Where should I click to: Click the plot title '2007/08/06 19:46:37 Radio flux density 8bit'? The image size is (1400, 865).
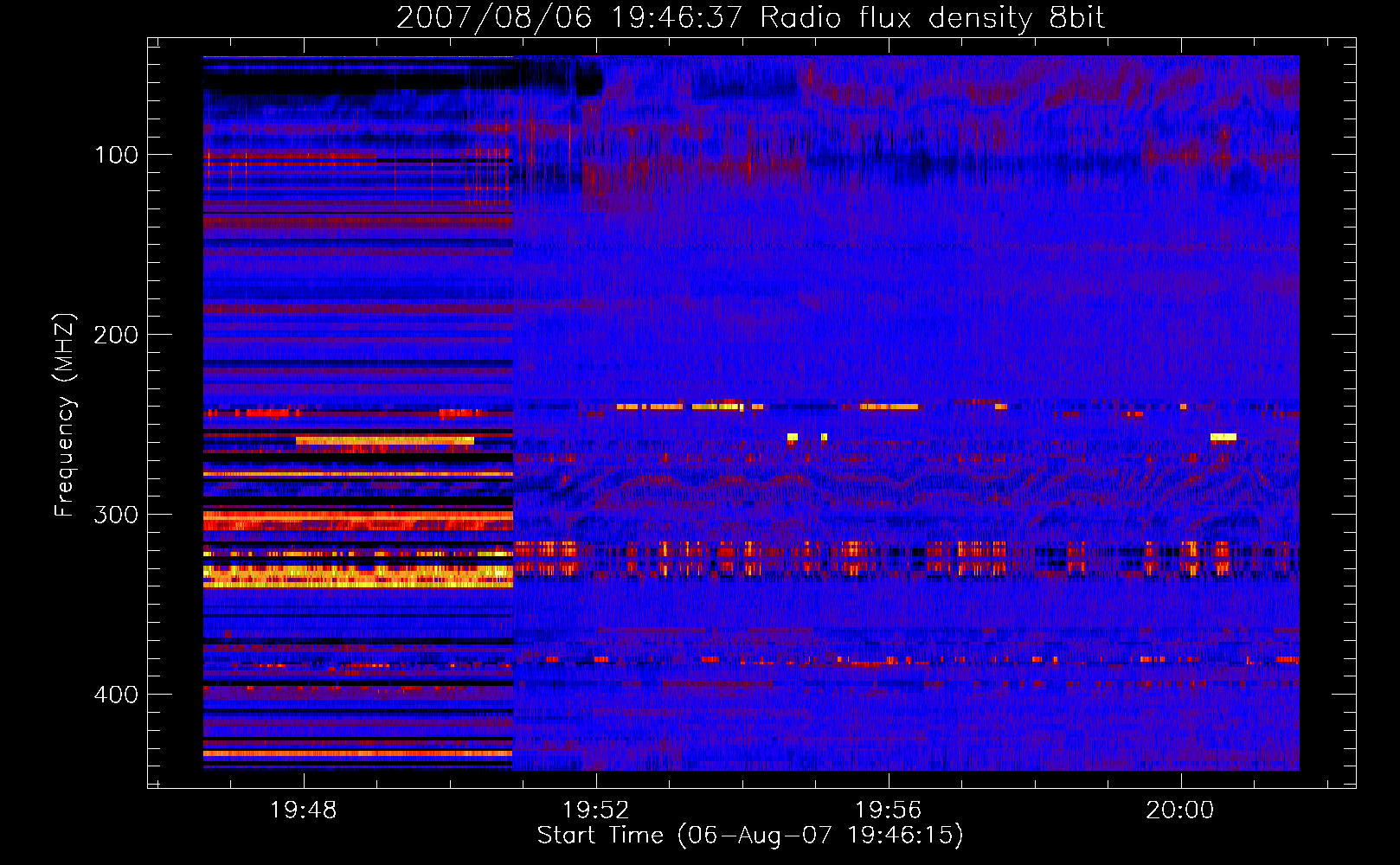[x=750, y=17]
